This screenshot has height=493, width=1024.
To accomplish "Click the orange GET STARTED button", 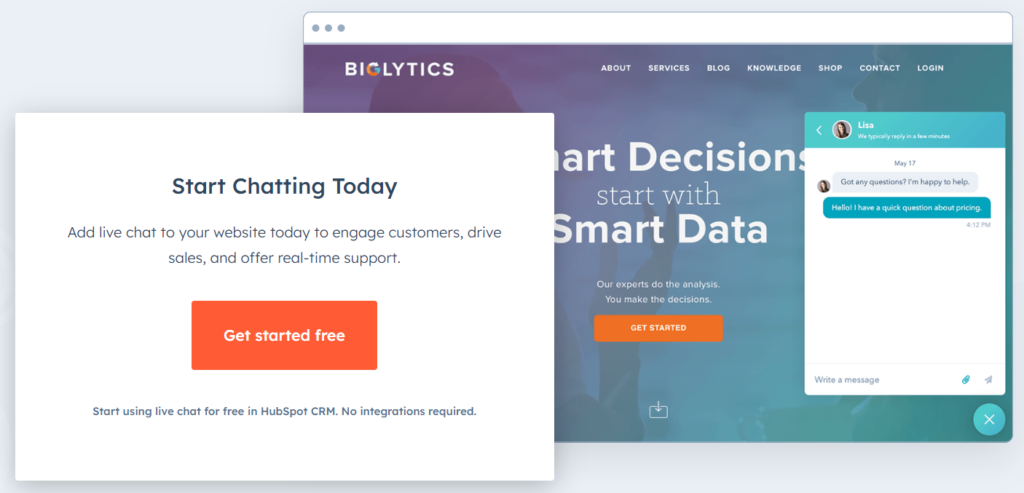I will 658,328.
